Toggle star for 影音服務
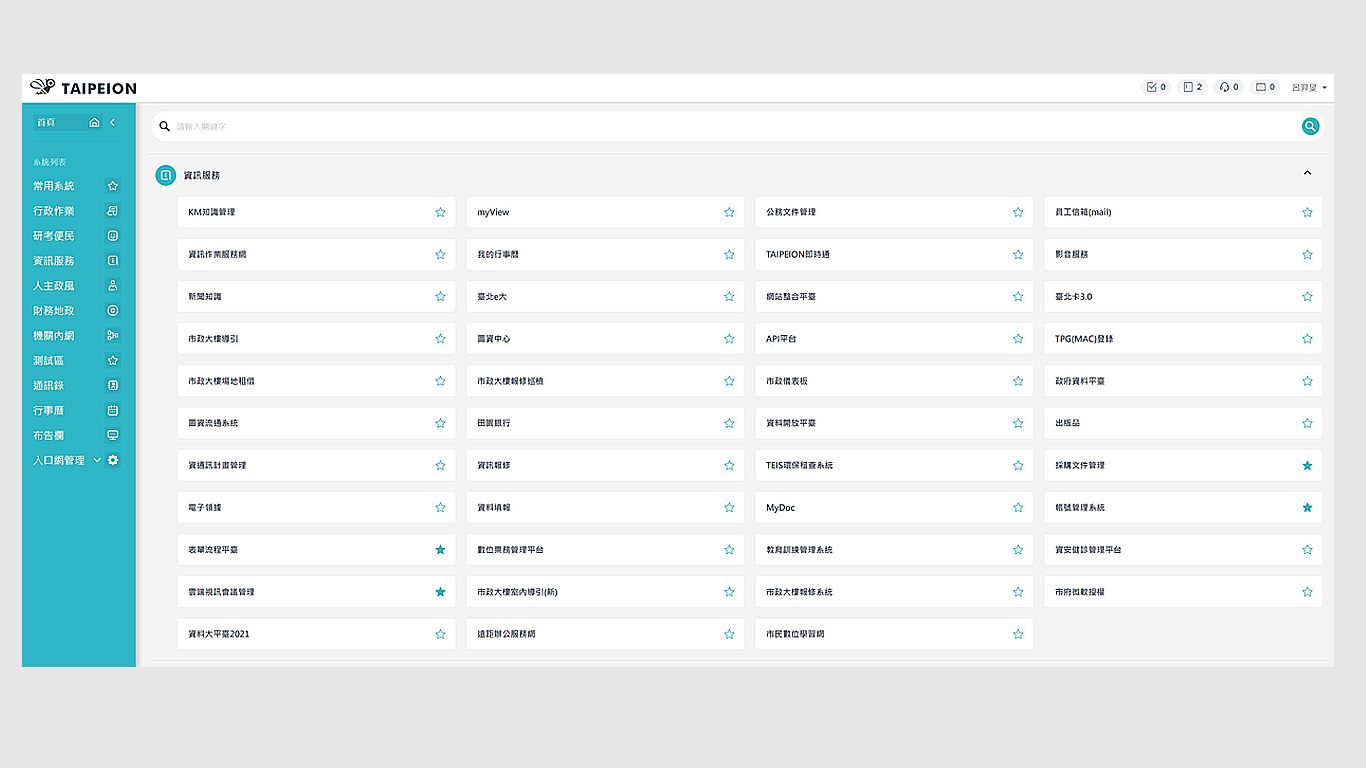The height and width of the screenshot is (768, 1366). click(1307, 254)
